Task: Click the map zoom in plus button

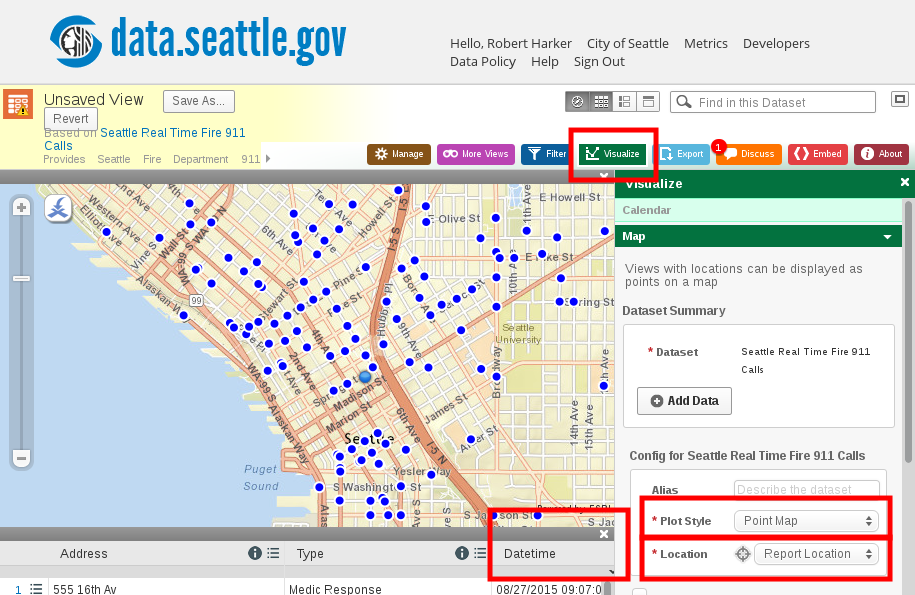Action: click(x=22, y=207)
